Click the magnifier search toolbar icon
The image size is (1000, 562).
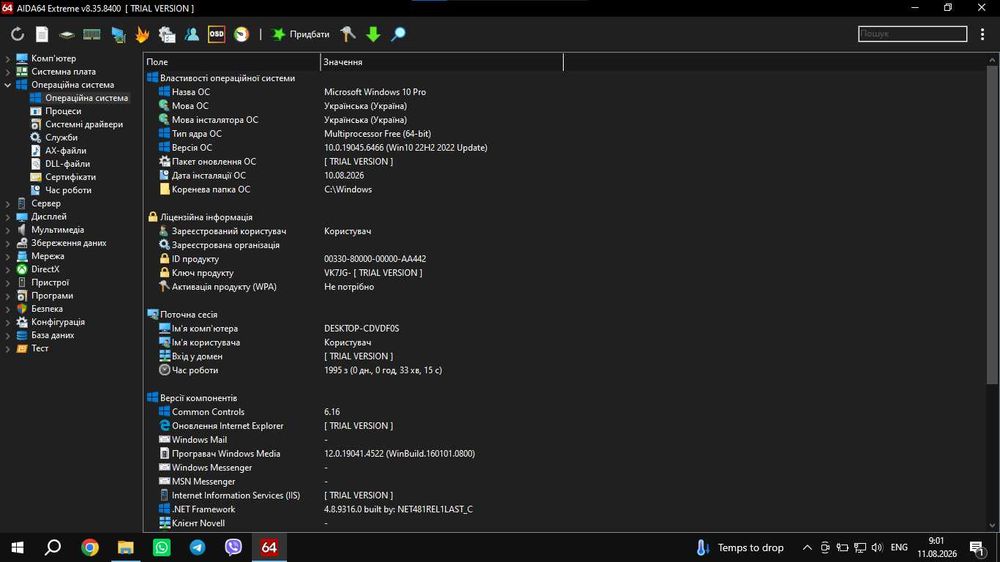point(398,34)
